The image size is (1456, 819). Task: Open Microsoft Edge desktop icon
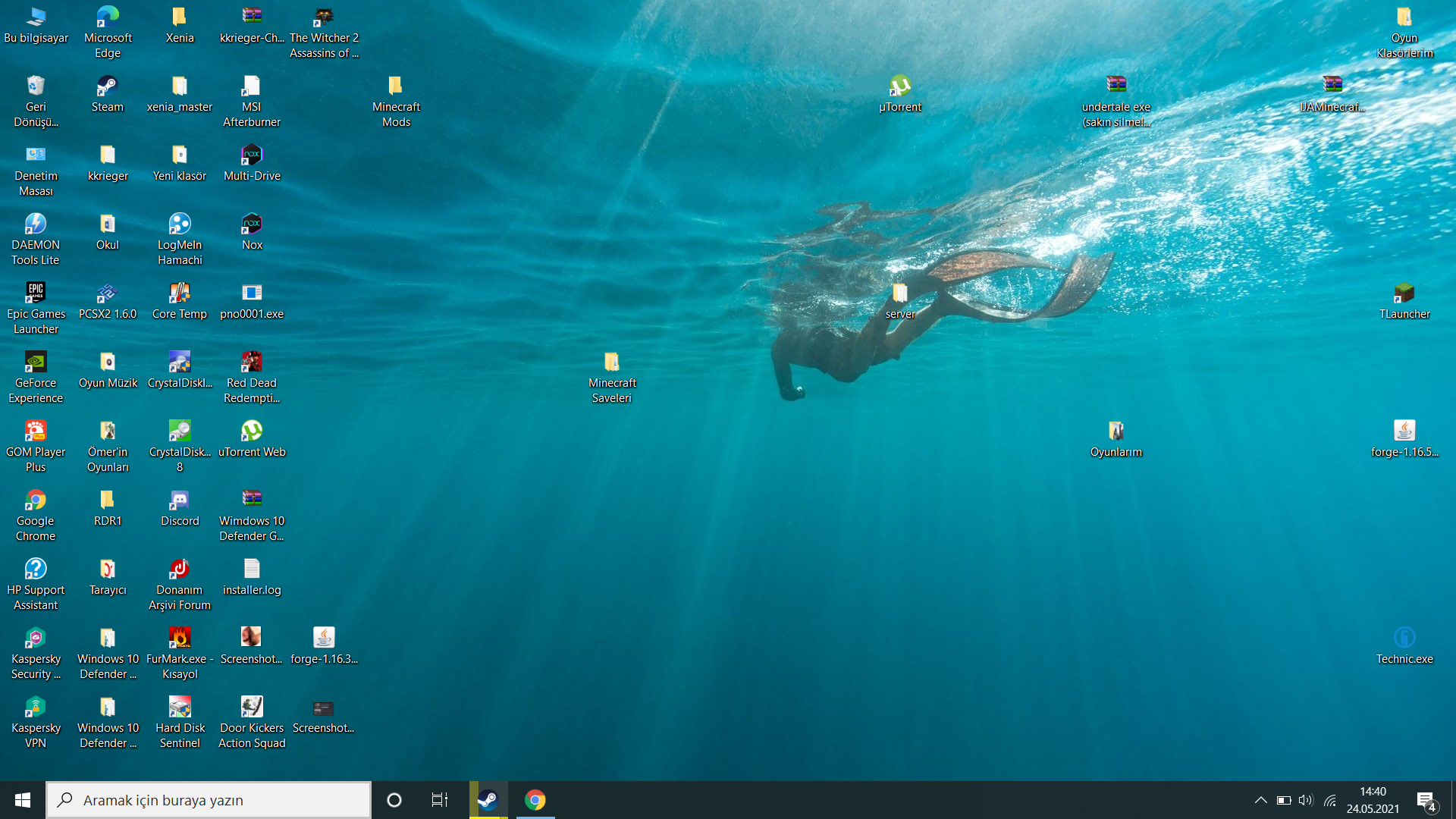(x=108, y=32)
